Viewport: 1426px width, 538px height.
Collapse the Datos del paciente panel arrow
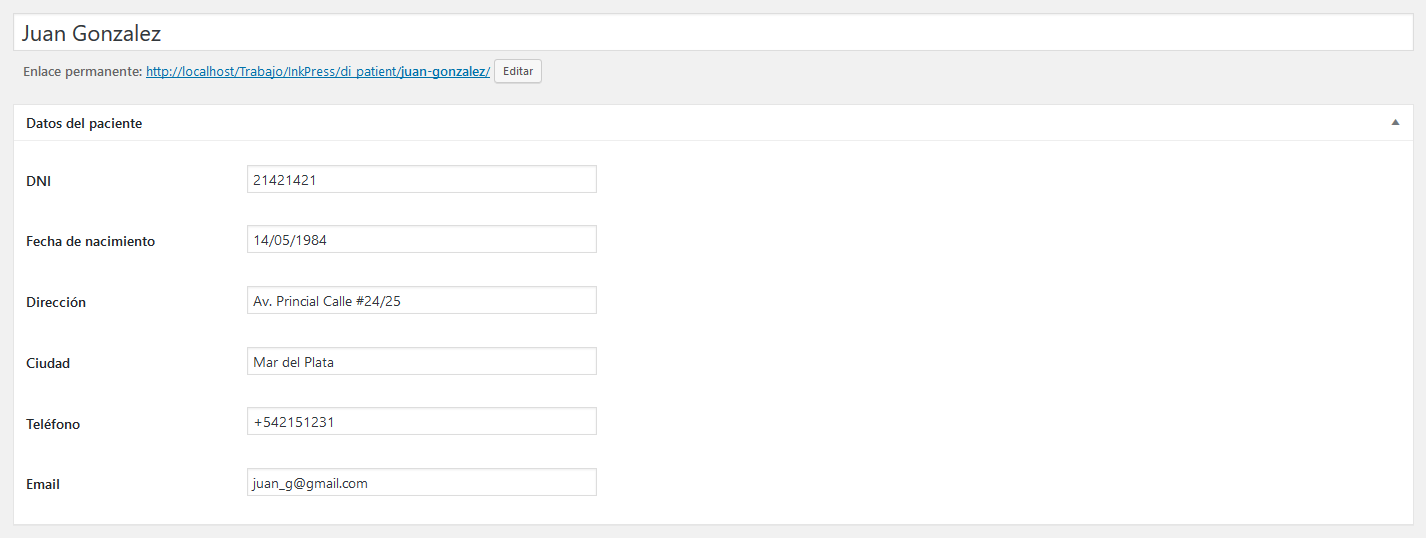point(1395,122)
